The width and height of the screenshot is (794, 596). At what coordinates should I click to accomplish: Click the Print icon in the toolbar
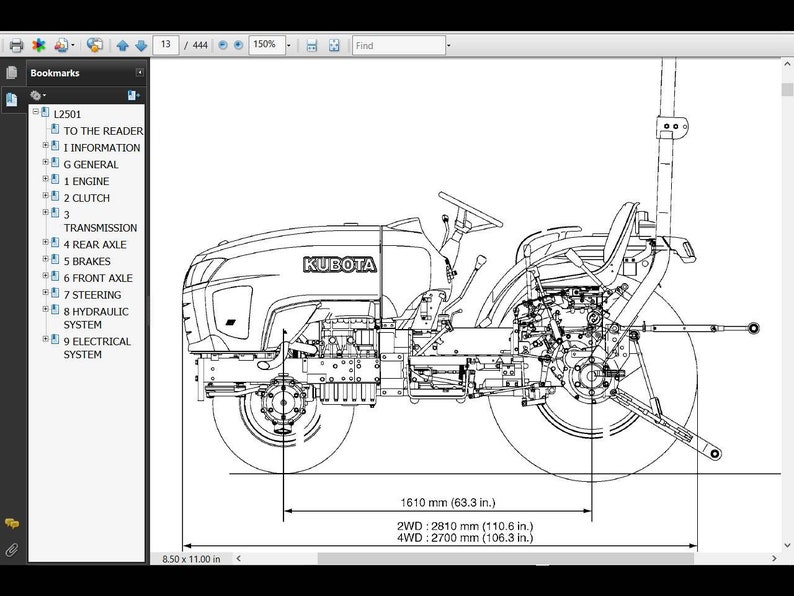16,46
